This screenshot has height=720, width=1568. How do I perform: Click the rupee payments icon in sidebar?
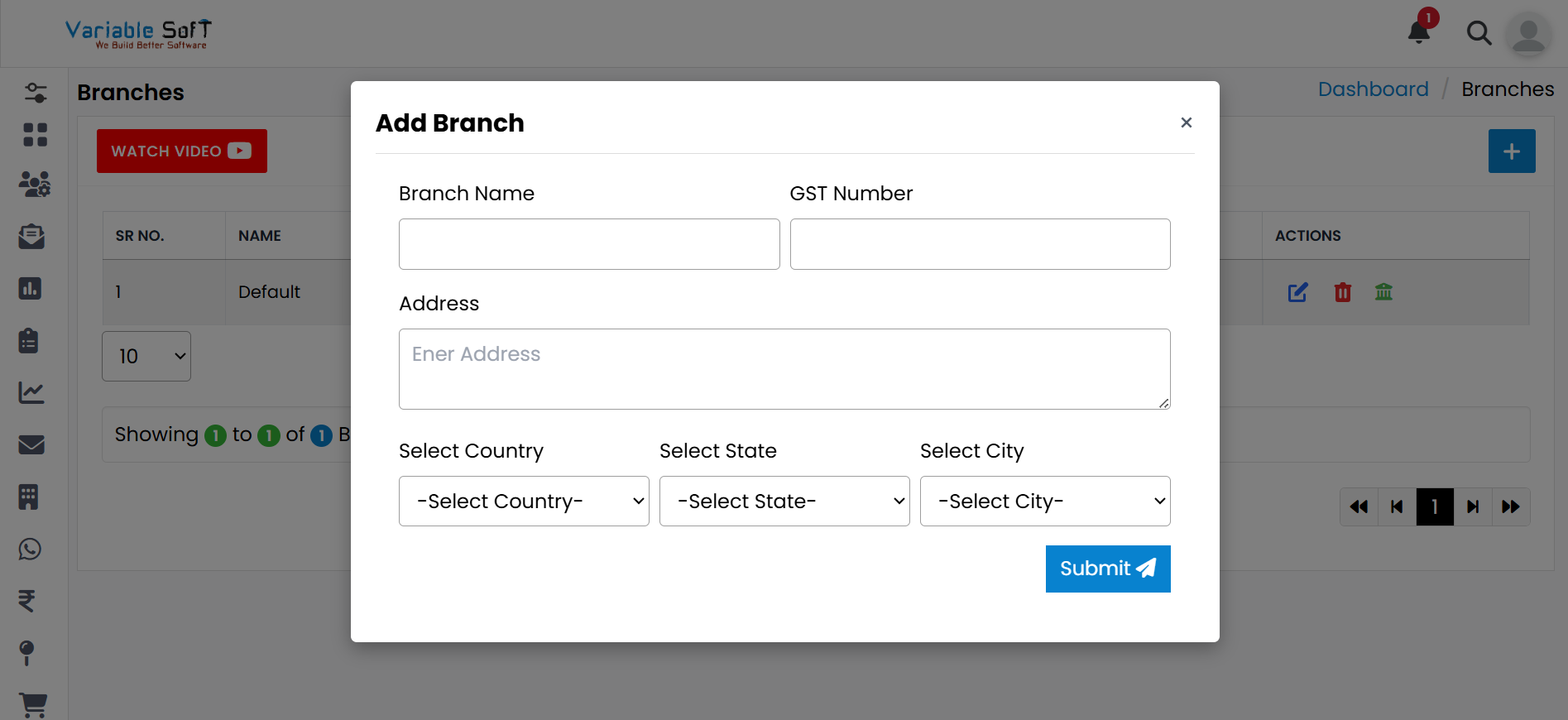coord(28,601)
